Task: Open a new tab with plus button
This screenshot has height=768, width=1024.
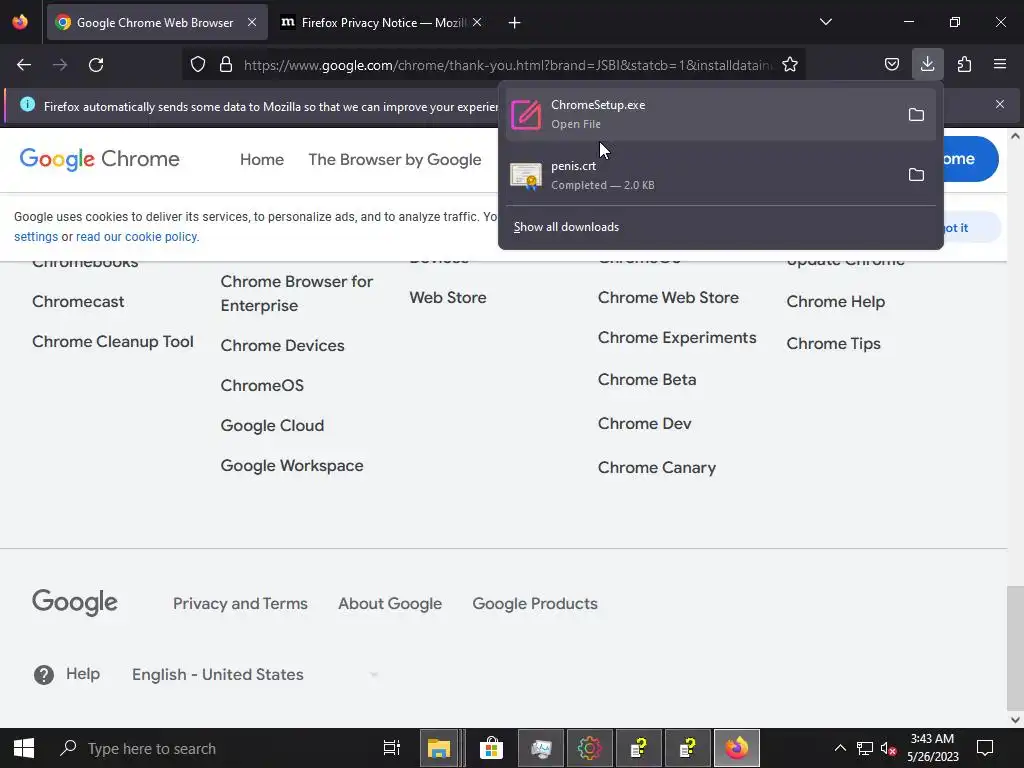Action: (x=514, y=23)
